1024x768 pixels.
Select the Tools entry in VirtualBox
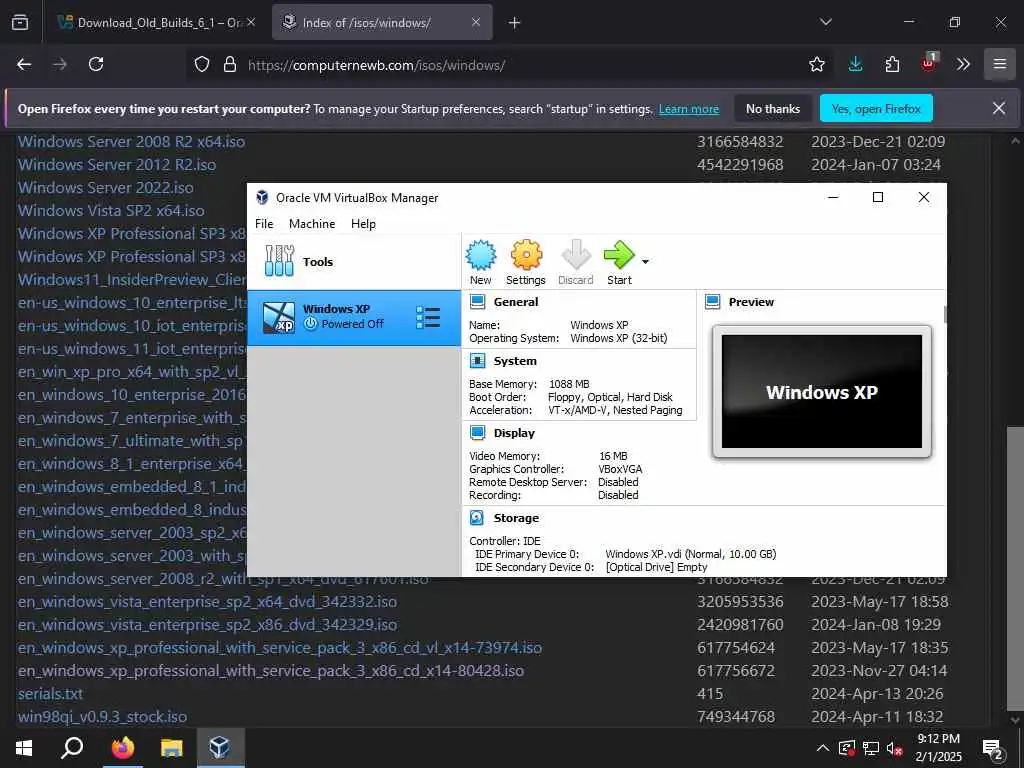click(354, 261)
